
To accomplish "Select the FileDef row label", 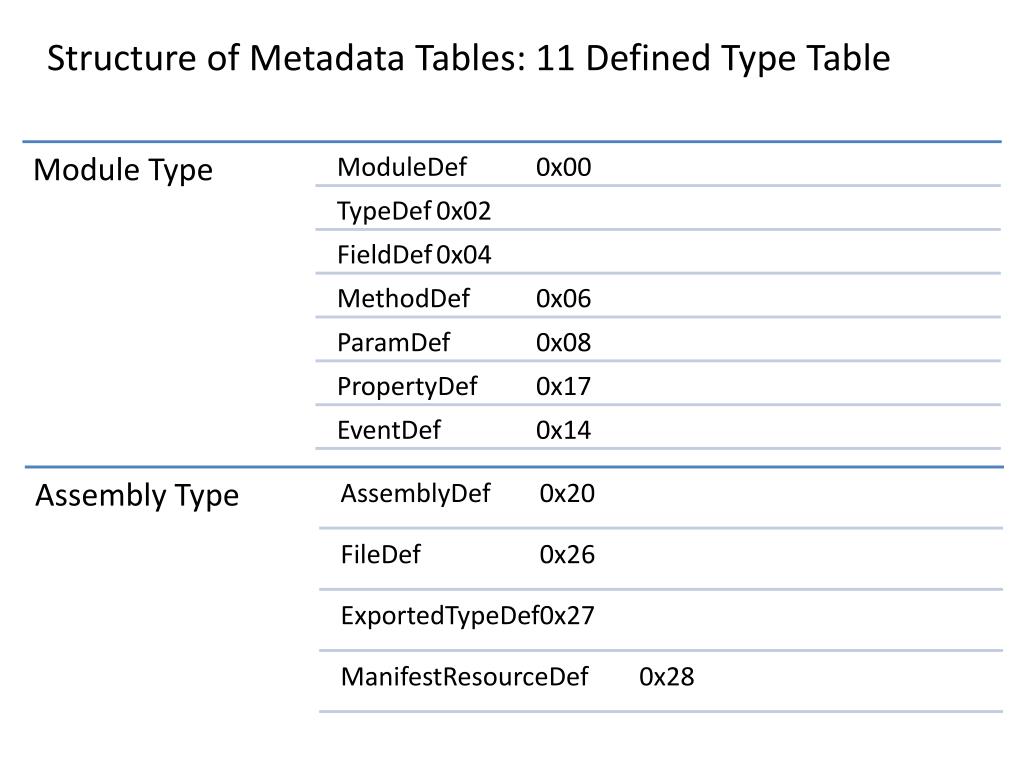I will tap(381, 554).
